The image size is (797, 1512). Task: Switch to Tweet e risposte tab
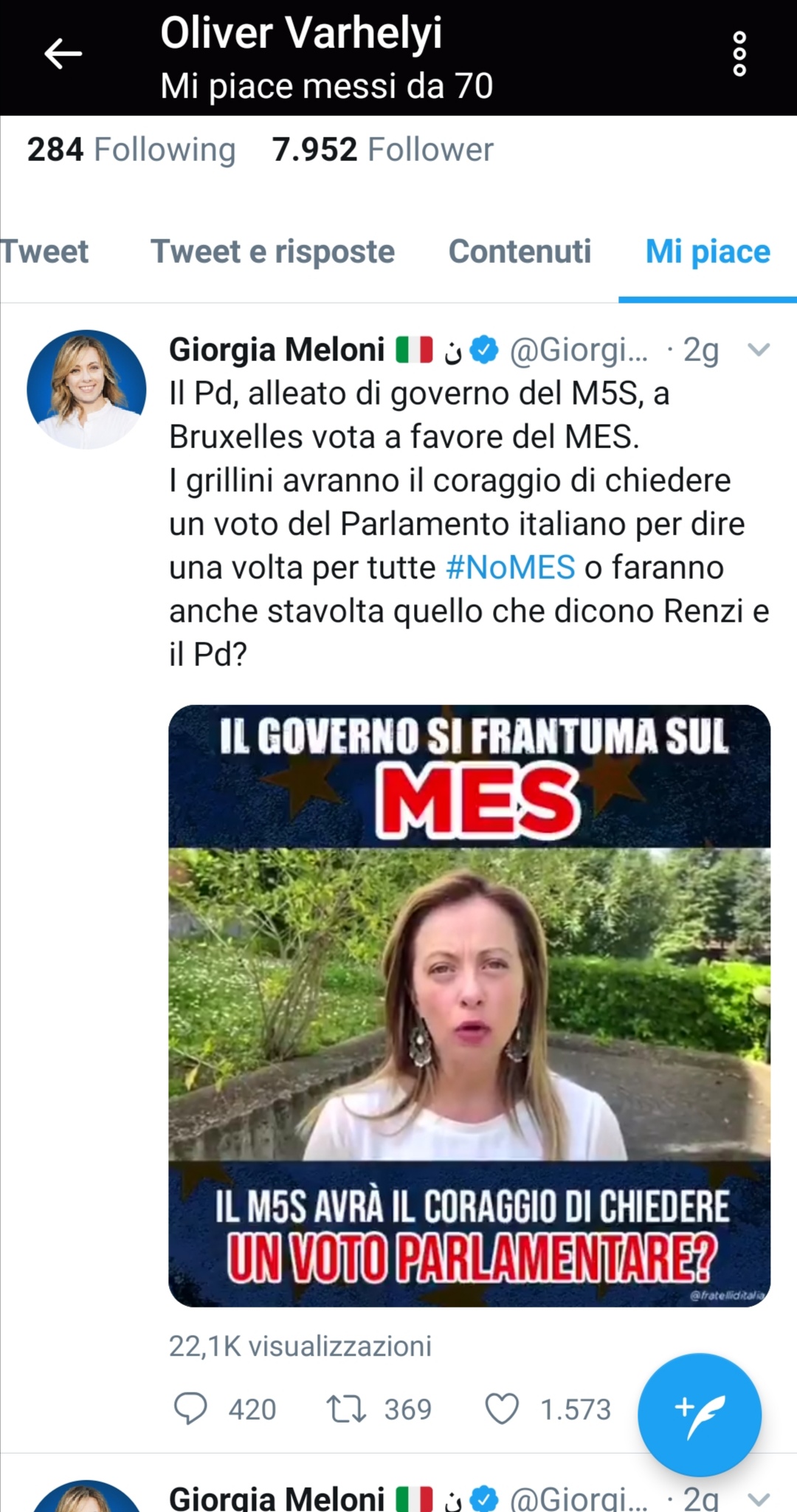pyautogui.click(x=272, y=251)
